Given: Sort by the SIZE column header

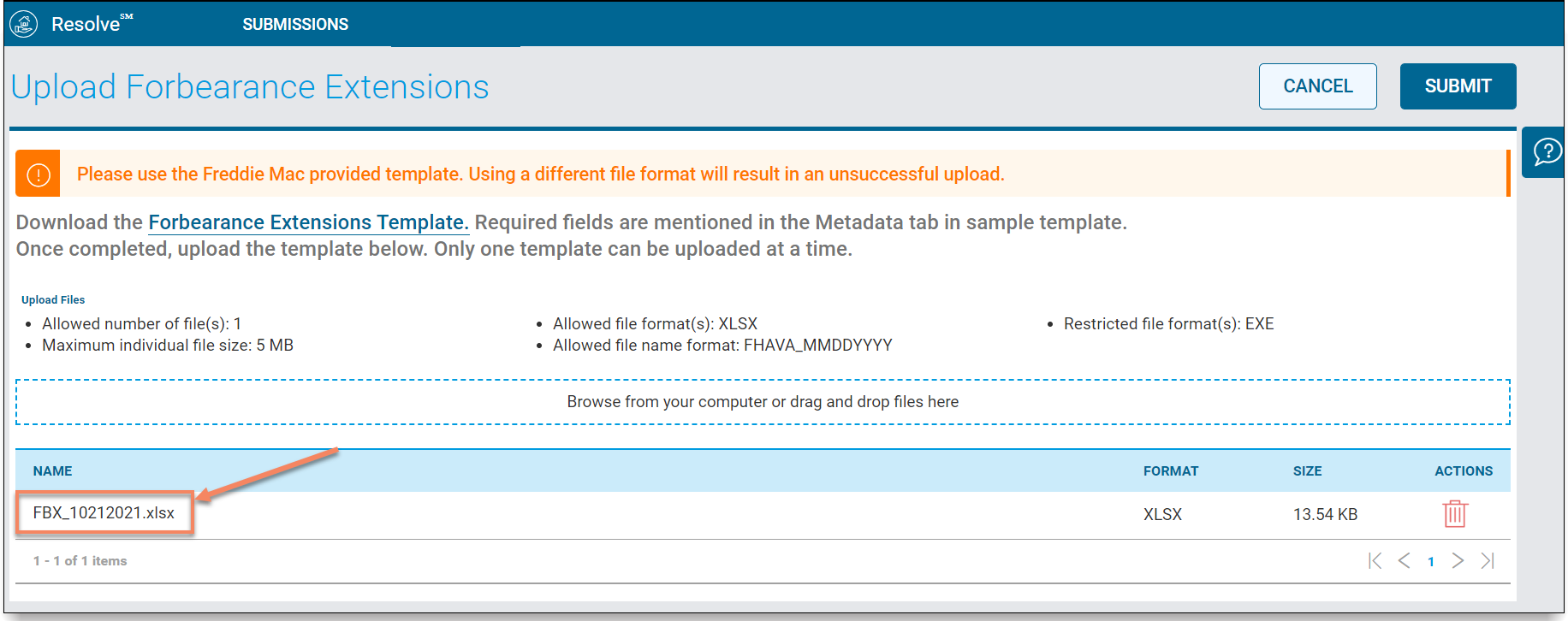Looking at the screenshot, I should point(1308,471).
